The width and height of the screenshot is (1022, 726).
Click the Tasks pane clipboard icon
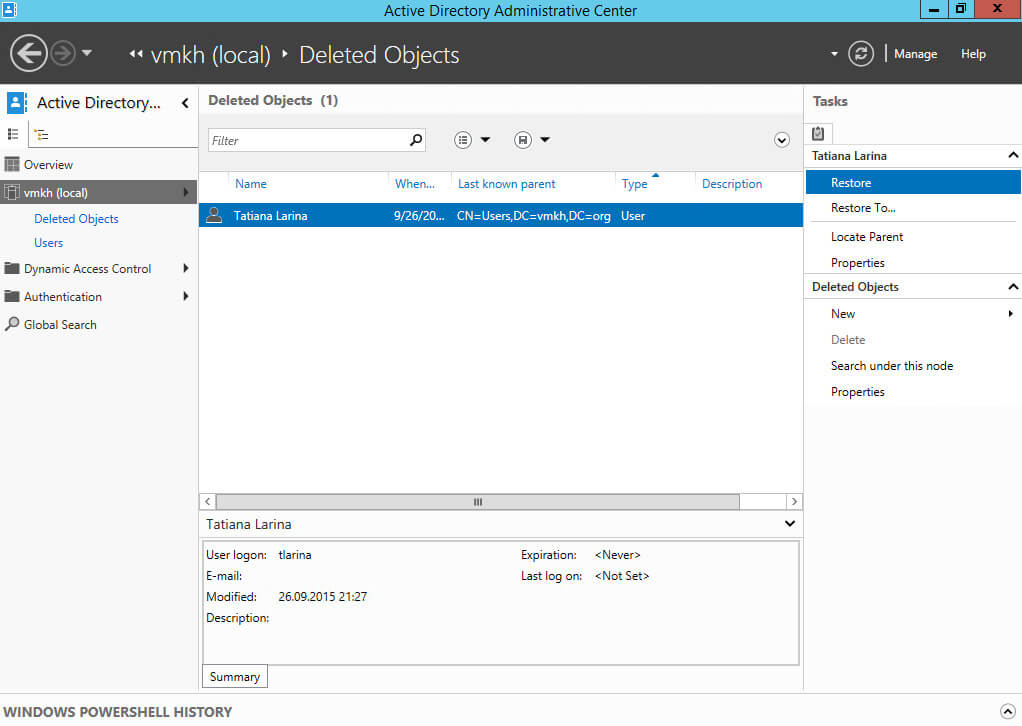pos(818,134)
